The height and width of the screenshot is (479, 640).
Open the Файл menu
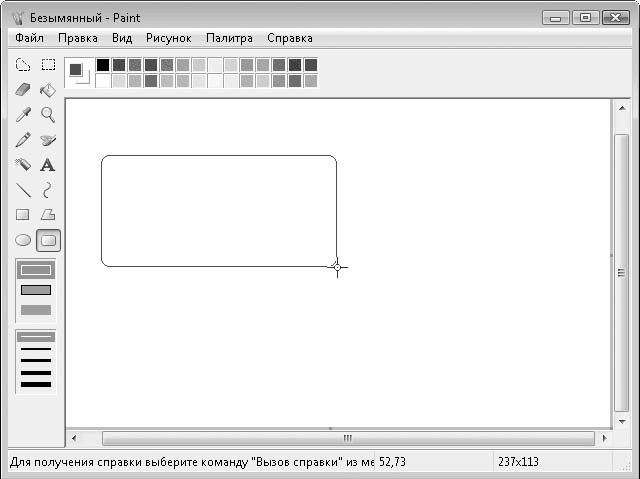point(30,38)
